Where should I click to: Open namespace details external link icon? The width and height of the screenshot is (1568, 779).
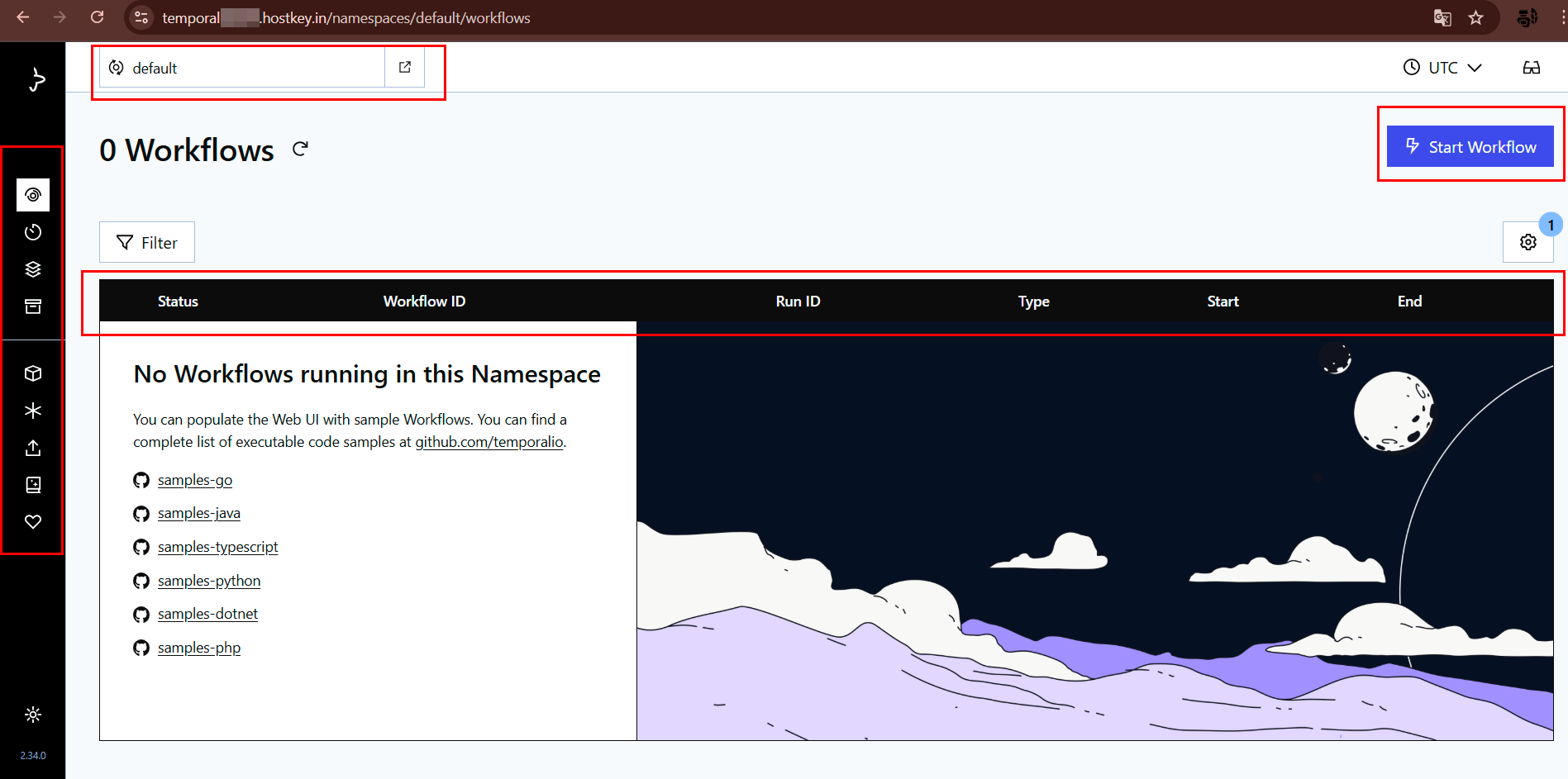(405, 68)
